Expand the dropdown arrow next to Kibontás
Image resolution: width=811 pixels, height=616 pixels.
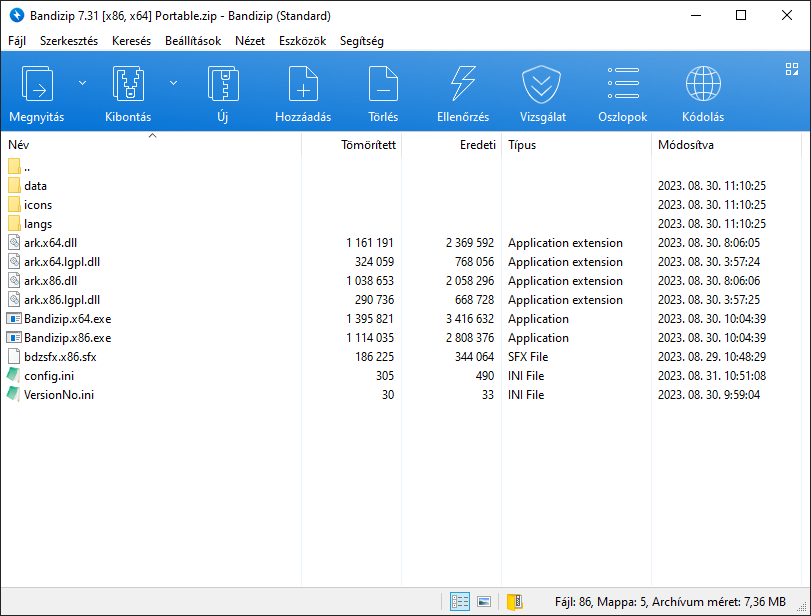[x=173, y=83]
